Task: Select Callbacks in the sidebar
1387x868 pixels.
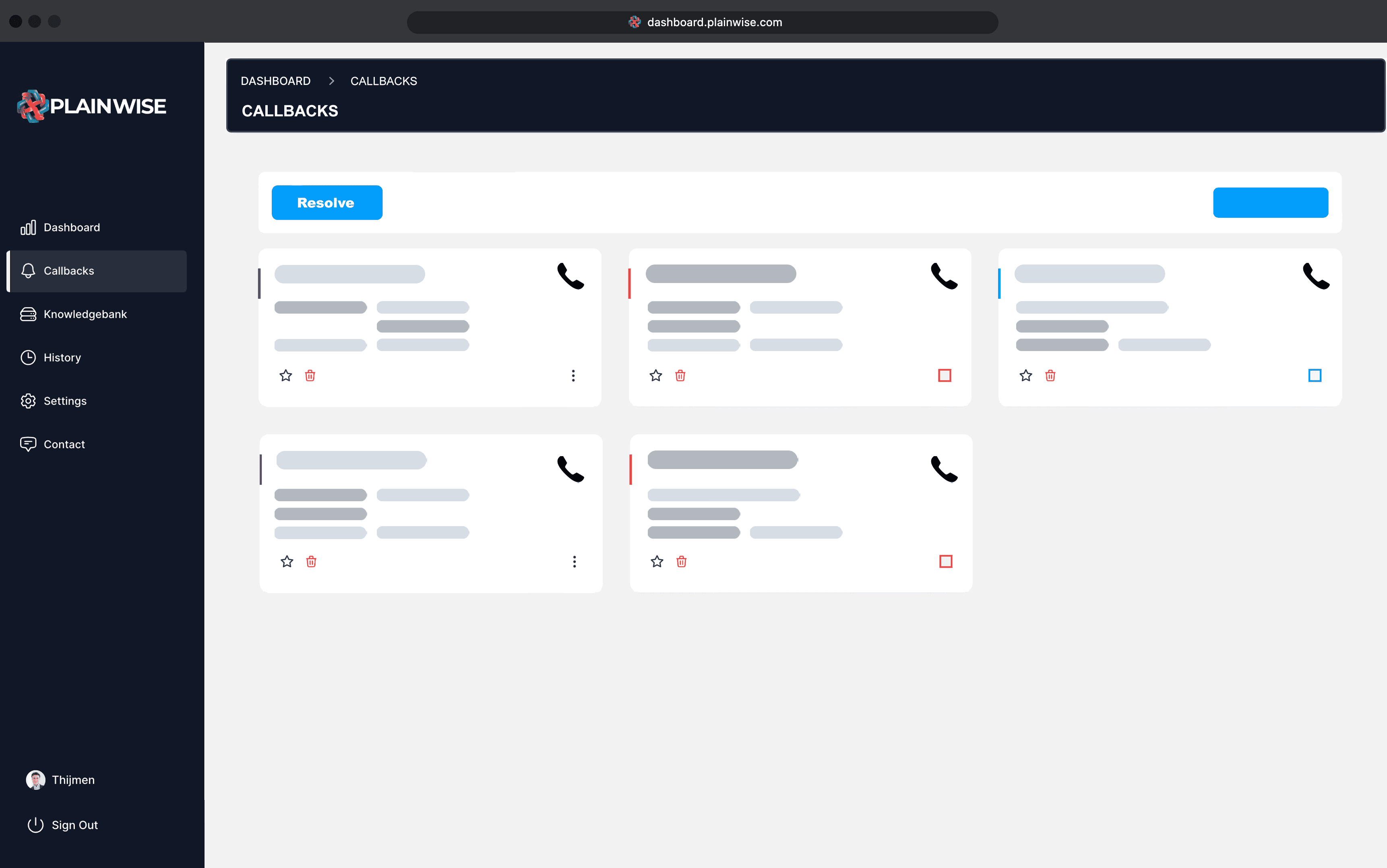Action: 97,271
